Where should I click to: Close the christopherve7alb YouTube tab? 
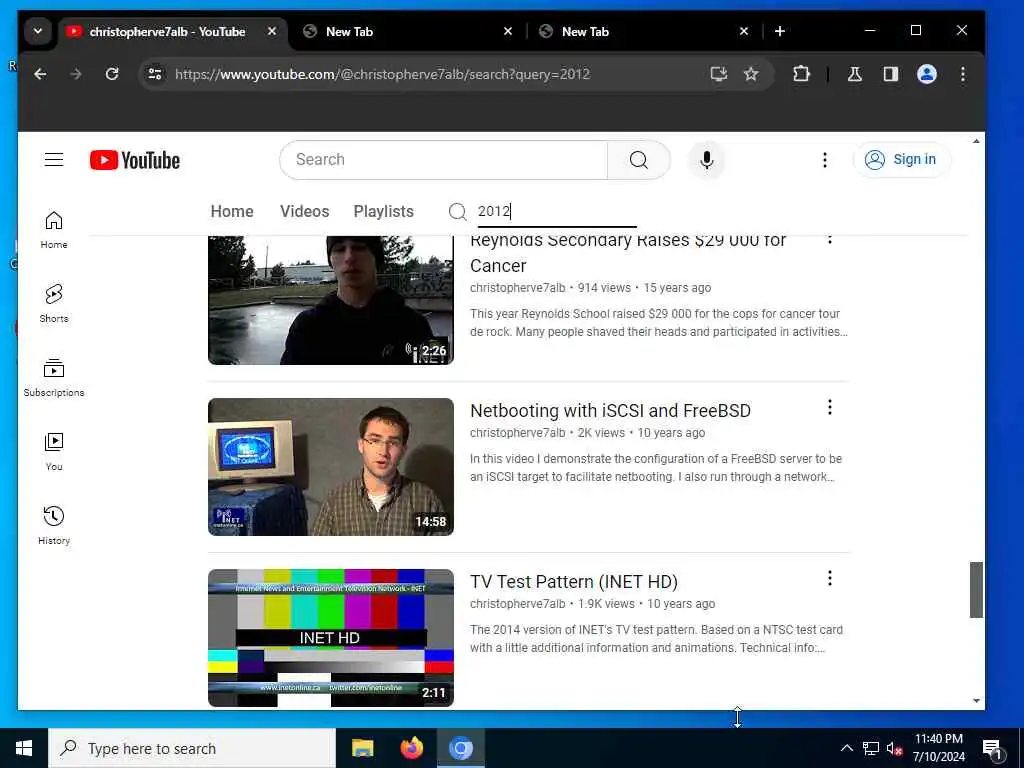coord(272,31)
